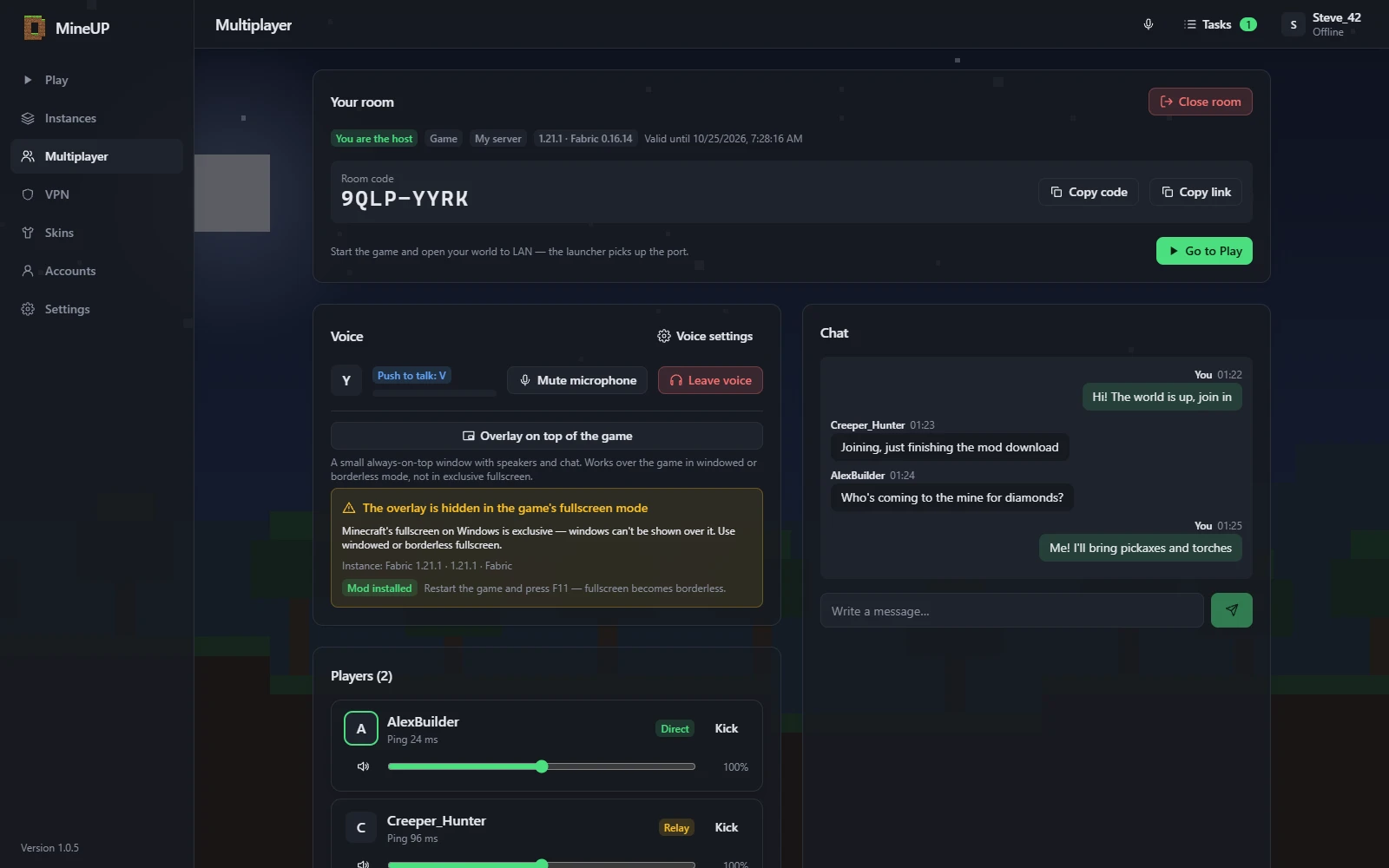
Task: Click the Version 1.0.5 label
Action: pyautogui.click(x=49, y=848)
